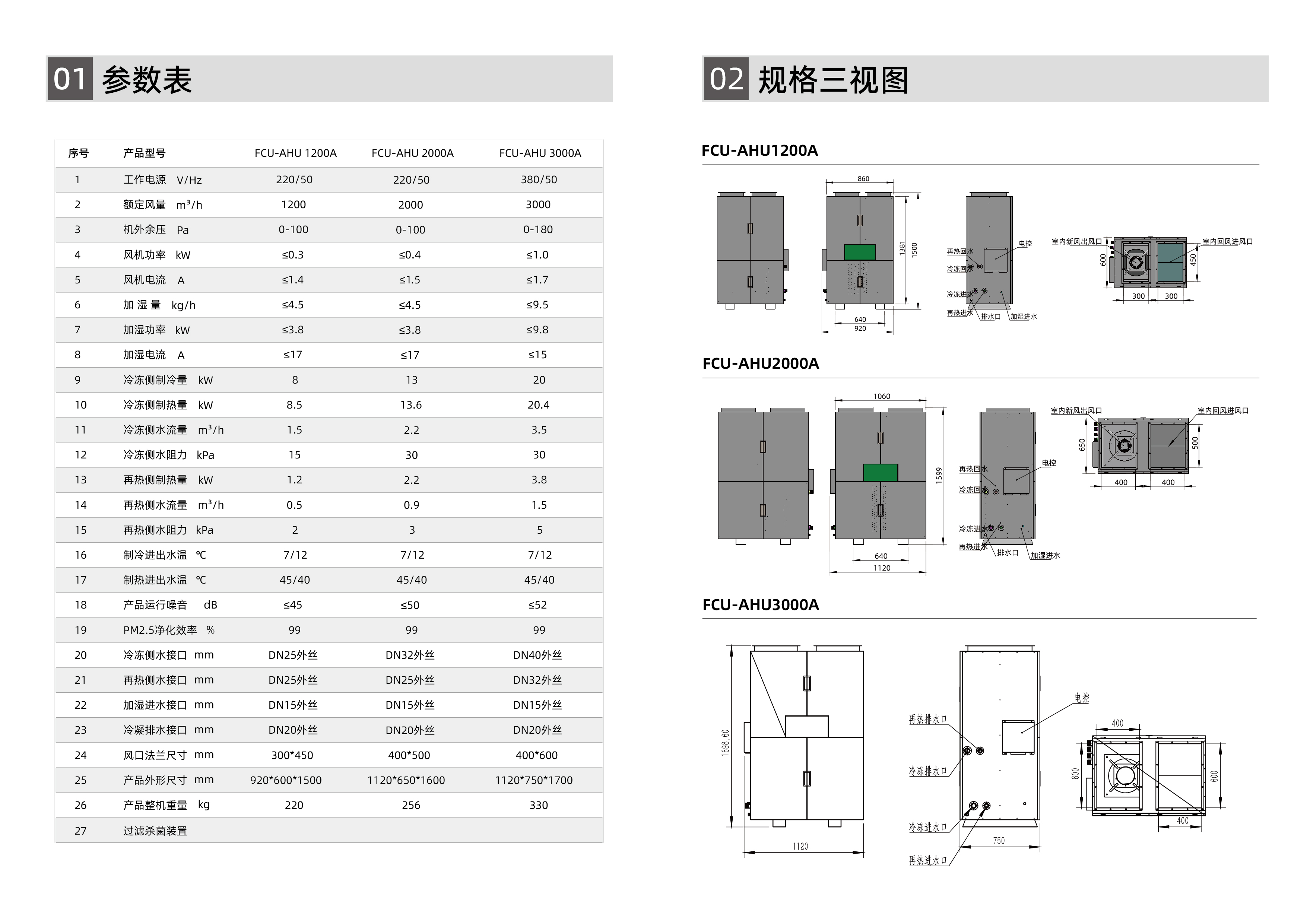Click the ≤15 humidification current value
Viewport: 1307px width, 924px height.
(537, 355)
